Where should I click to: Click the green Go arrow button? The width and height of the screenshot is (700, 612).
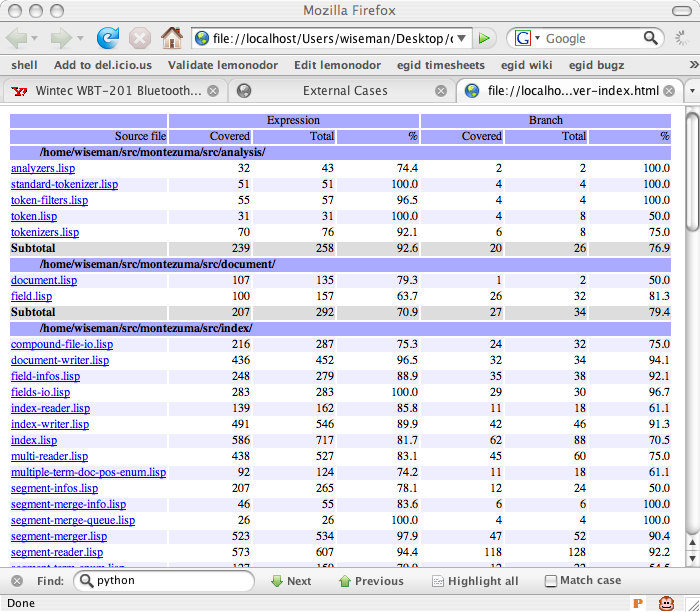tap(484, 38)
